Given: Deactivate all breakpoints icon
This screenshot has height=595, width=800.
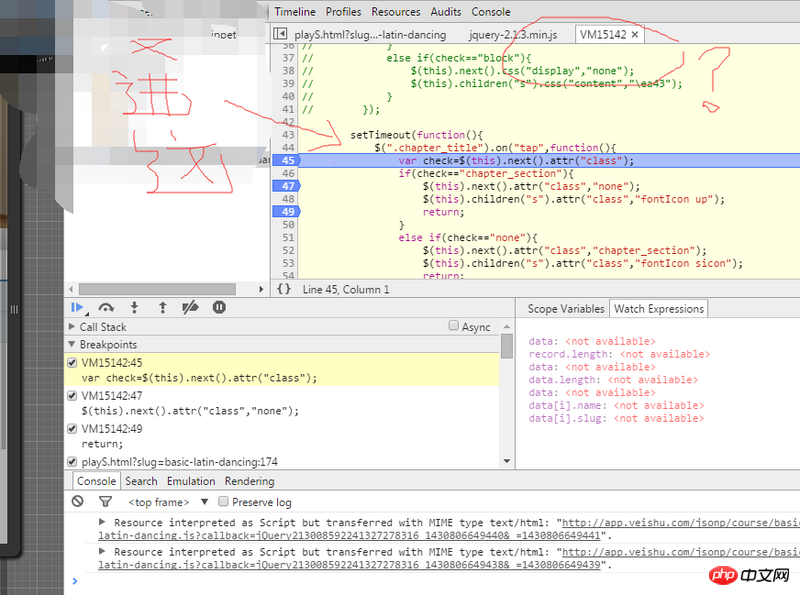Looking at the screenshot, I should pos(190,308).
